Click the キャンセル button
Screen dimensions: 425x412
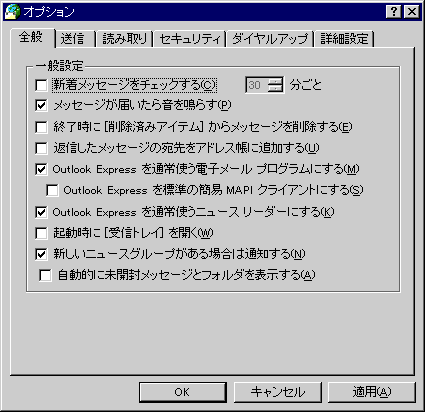point(278,392)
